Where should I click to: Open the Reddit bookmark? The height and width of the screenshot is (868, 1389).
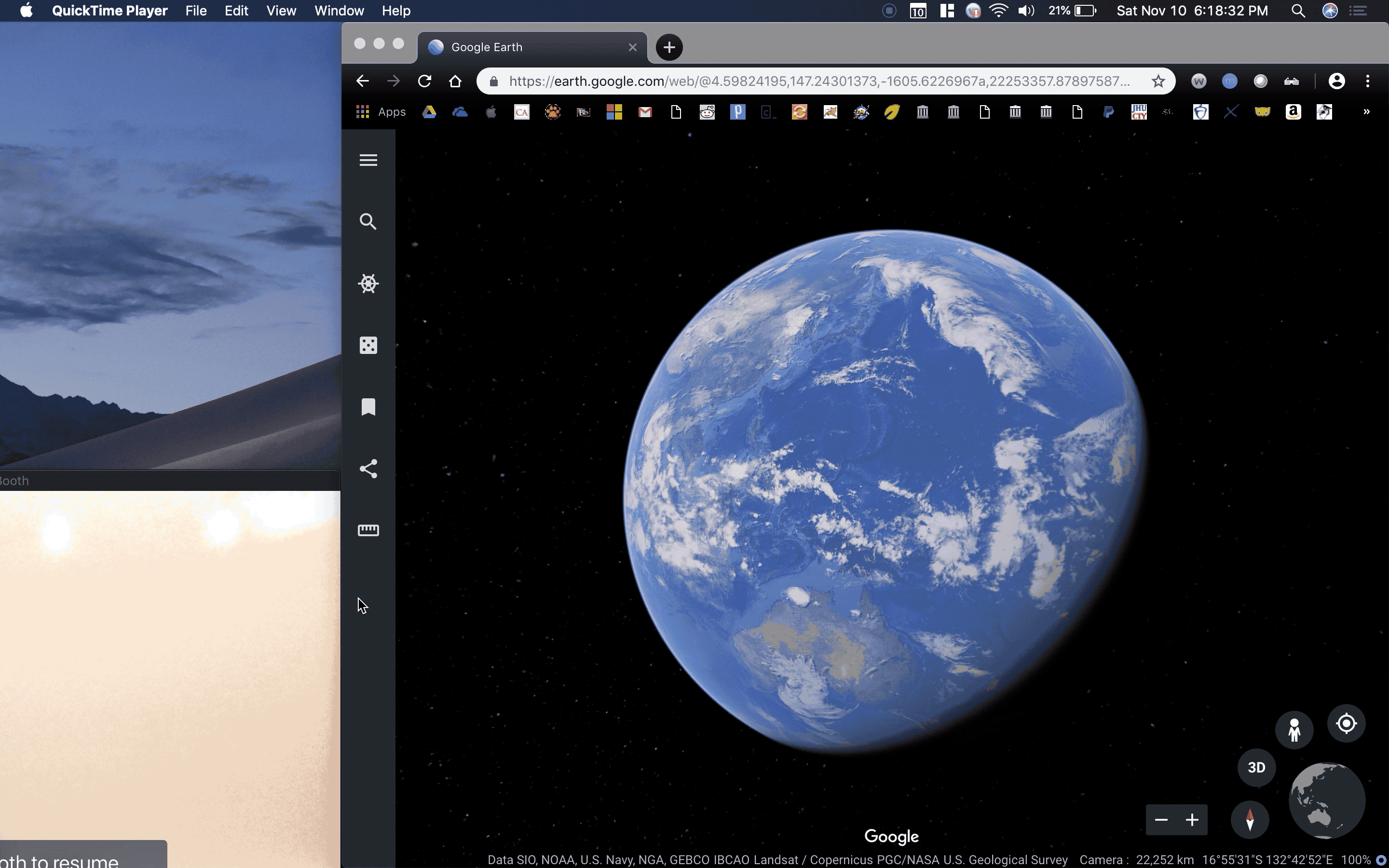pos(707,112)
